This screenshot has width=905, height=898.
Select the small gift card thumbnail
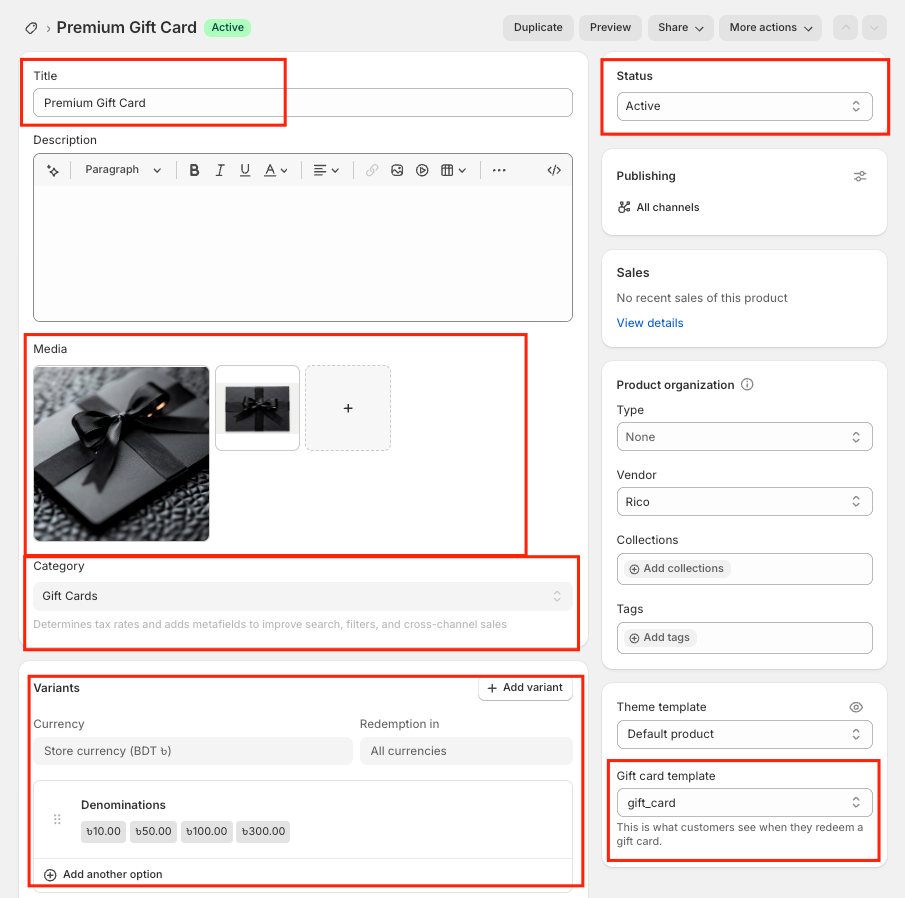click(257, 408)
